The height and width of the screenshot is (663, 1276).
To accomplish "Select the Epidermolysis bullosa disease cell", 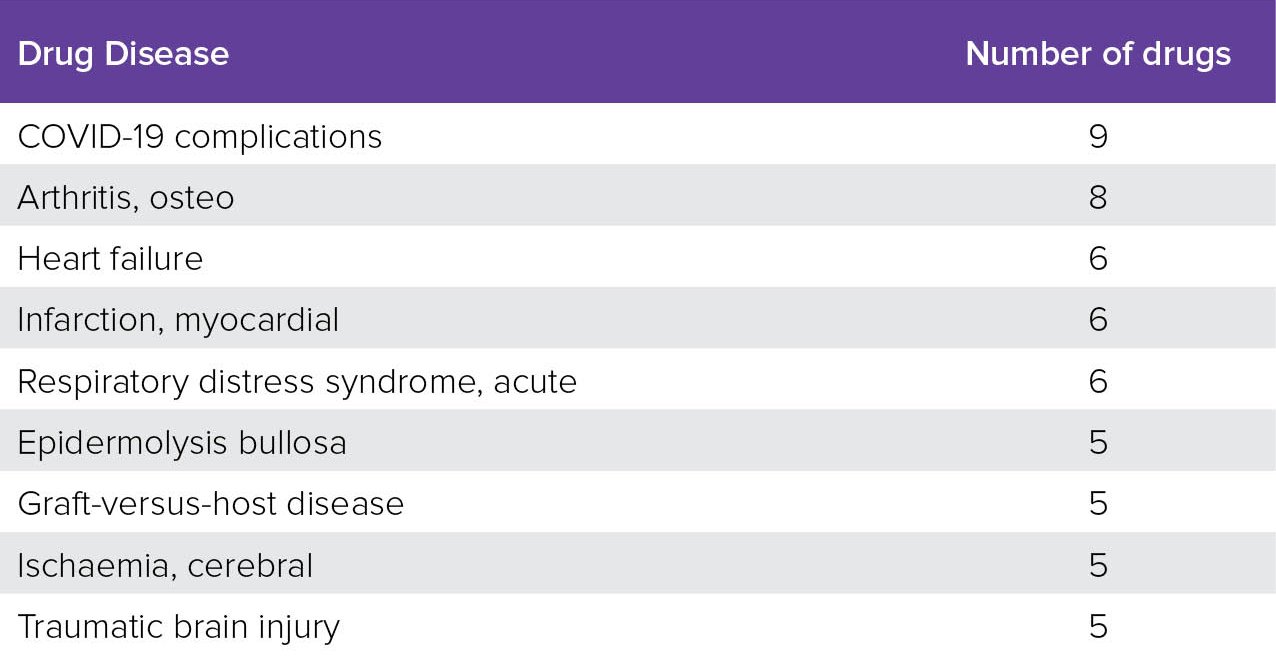I will point(182,443).
